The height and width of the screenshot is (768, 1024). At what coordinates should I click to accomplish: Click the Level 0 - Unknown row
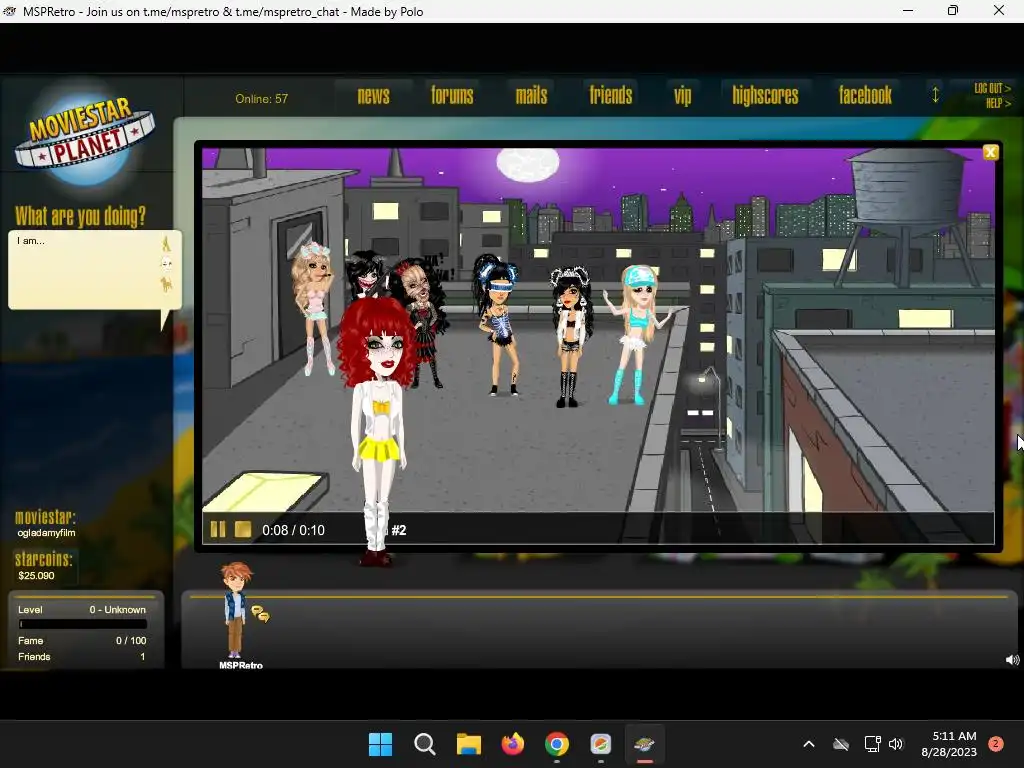coord(82,609)
